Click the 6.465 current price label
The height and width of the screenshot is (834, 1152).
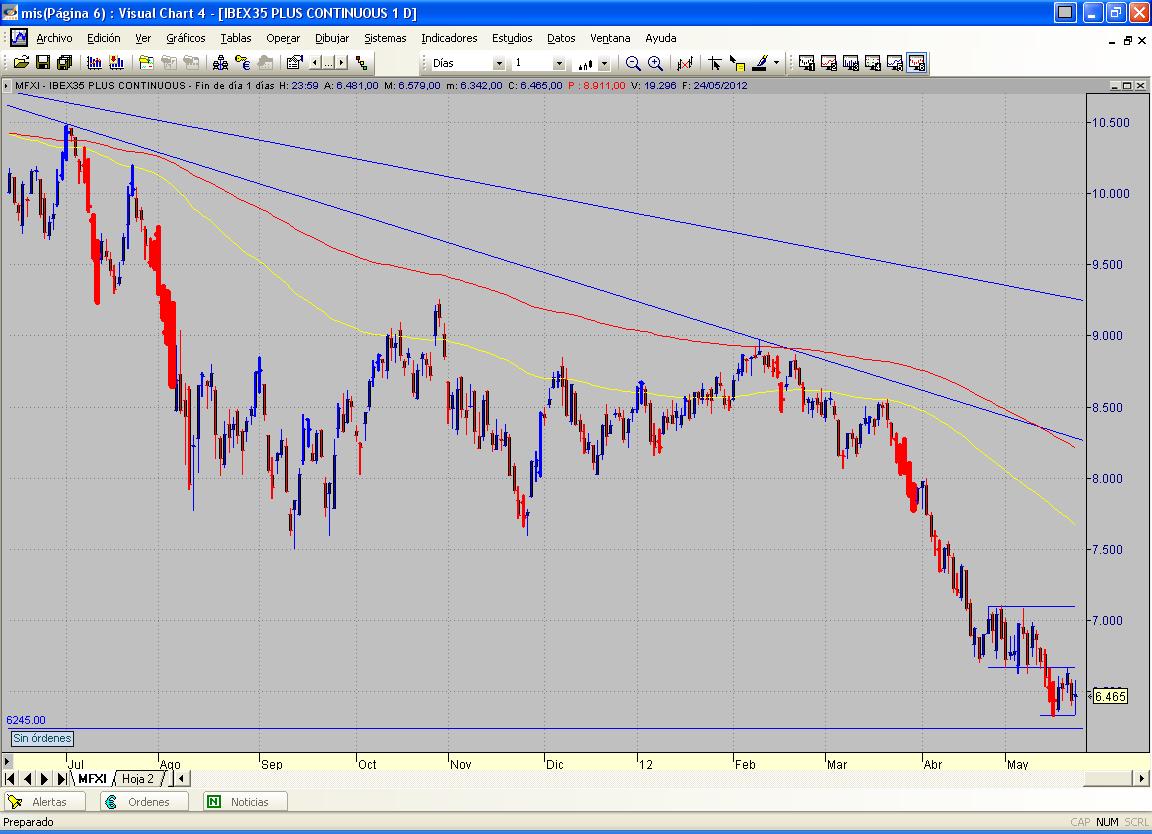pos(1110,697)
